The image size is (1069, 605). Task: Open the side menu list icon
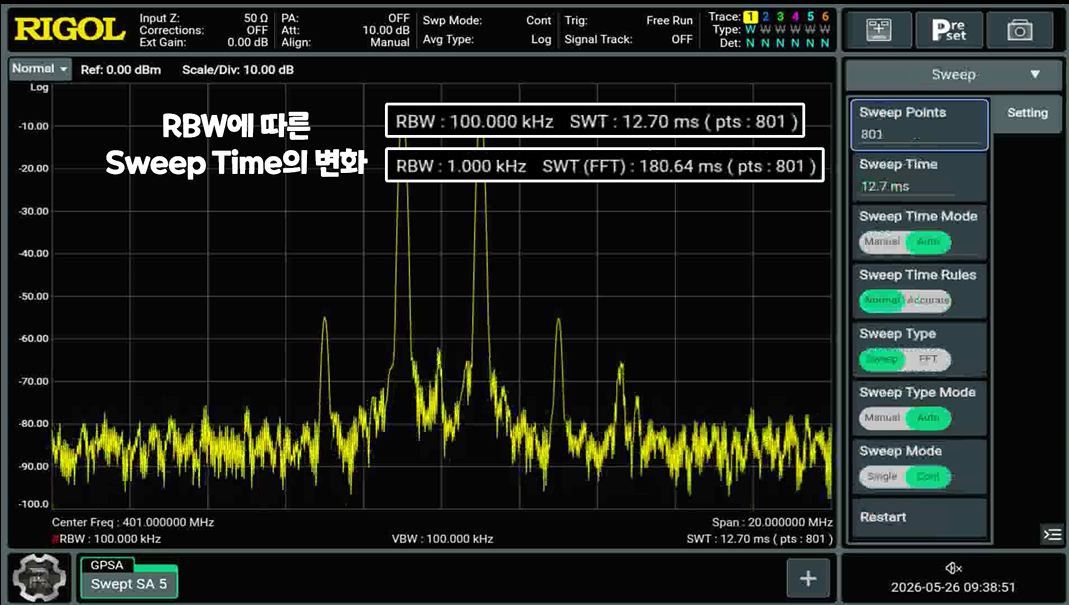(x=1053, y=534)
